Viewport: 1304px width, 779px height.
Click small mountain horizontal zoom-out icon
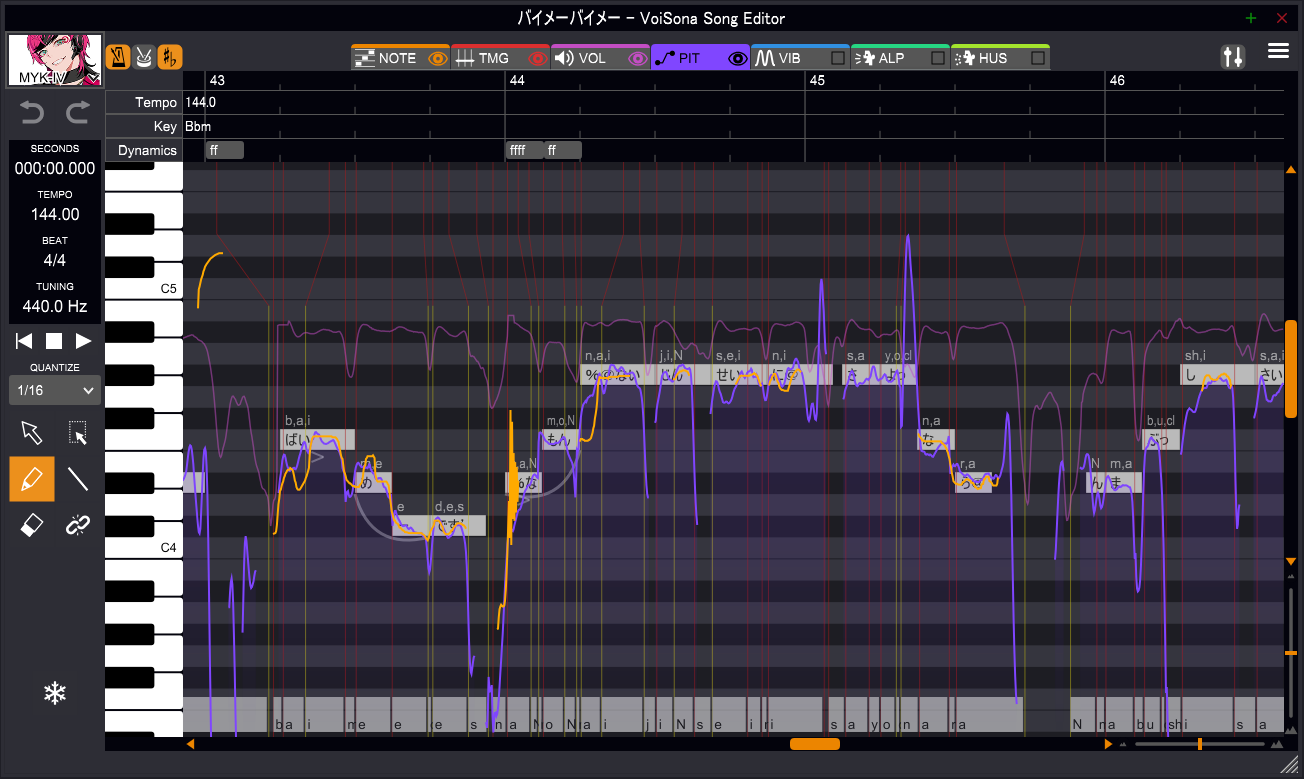1123,745
